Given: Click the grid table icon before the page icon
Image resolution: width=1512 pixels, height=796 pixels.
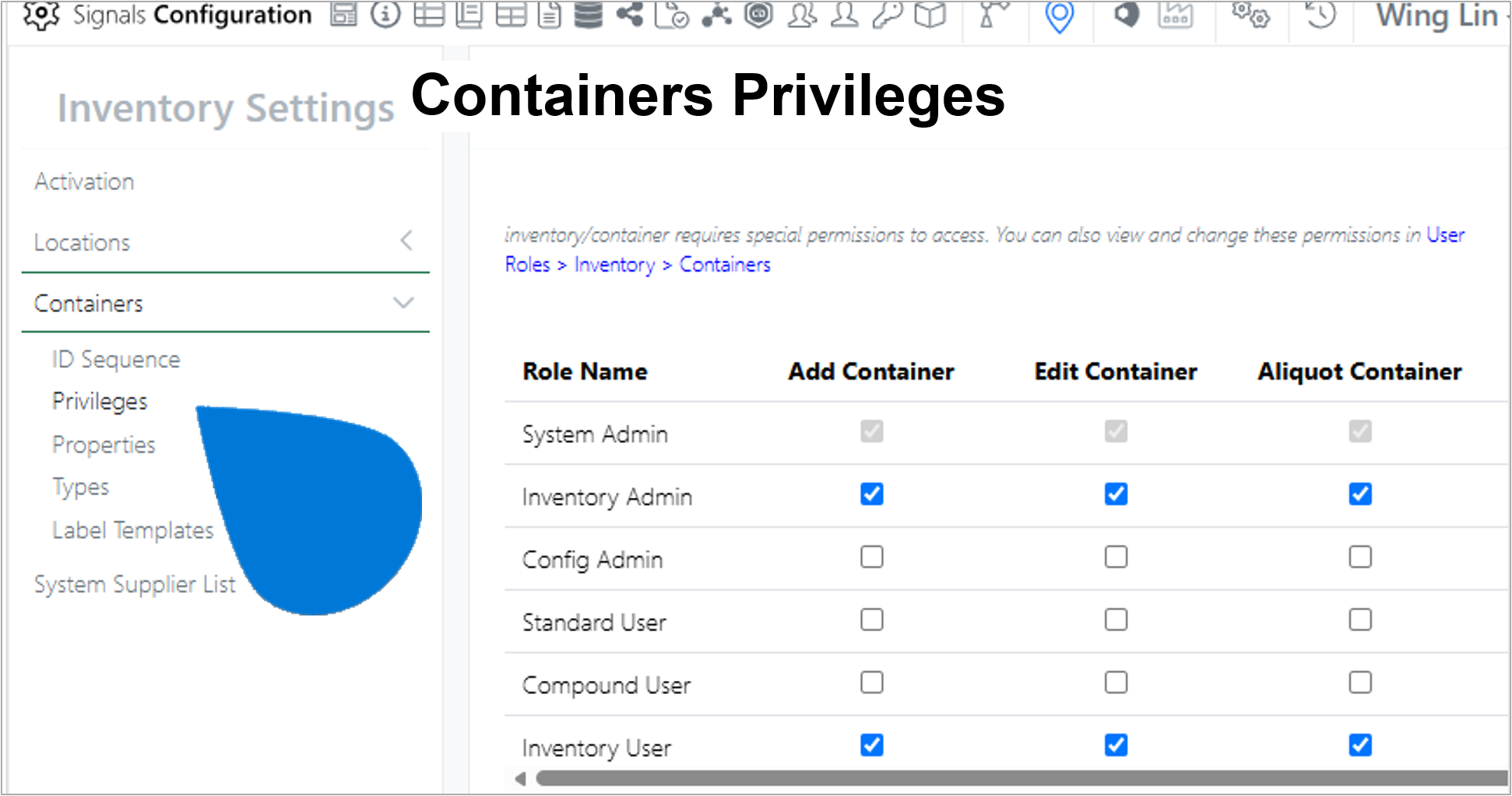Looking at the screenshot, I should coord(511,14).
